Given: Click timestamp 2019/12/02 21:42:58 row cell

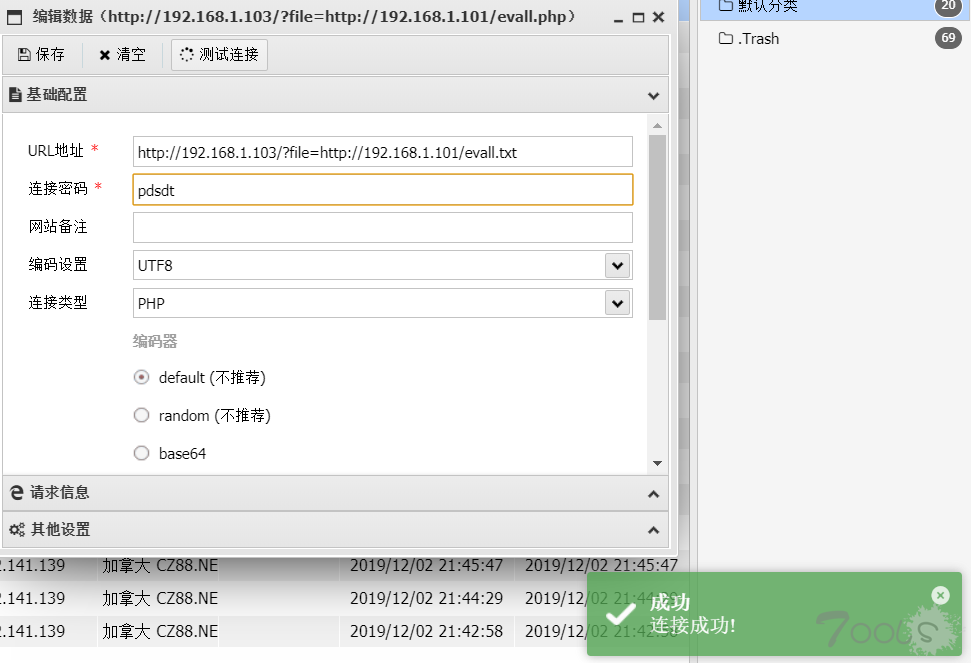Looking at the screenshot, I should 426,631.
